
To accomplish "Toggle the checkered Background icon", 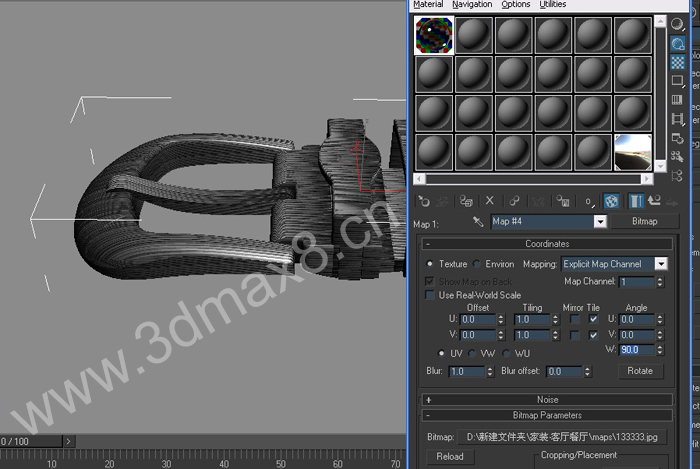I will point(678,62).
